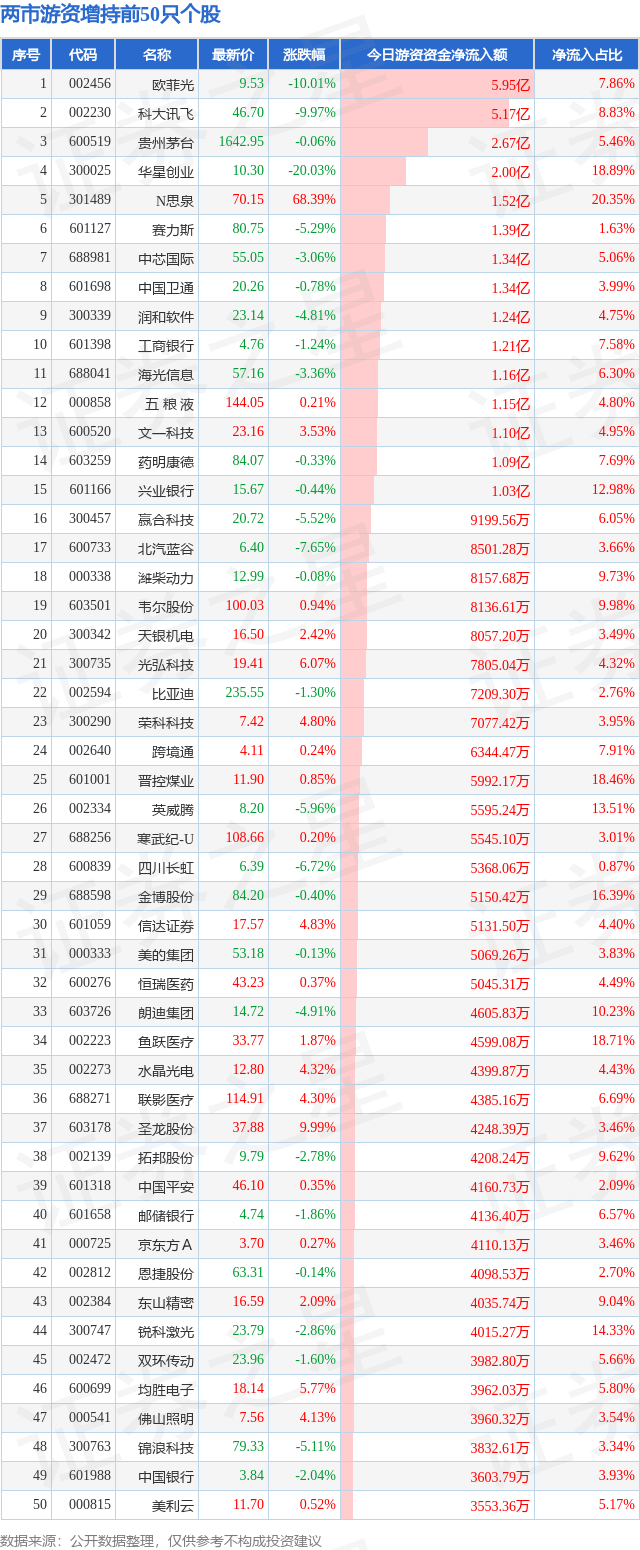Click 今日游资资金净流入额 column header
640x1550 pixels.
tap(437, 55)
